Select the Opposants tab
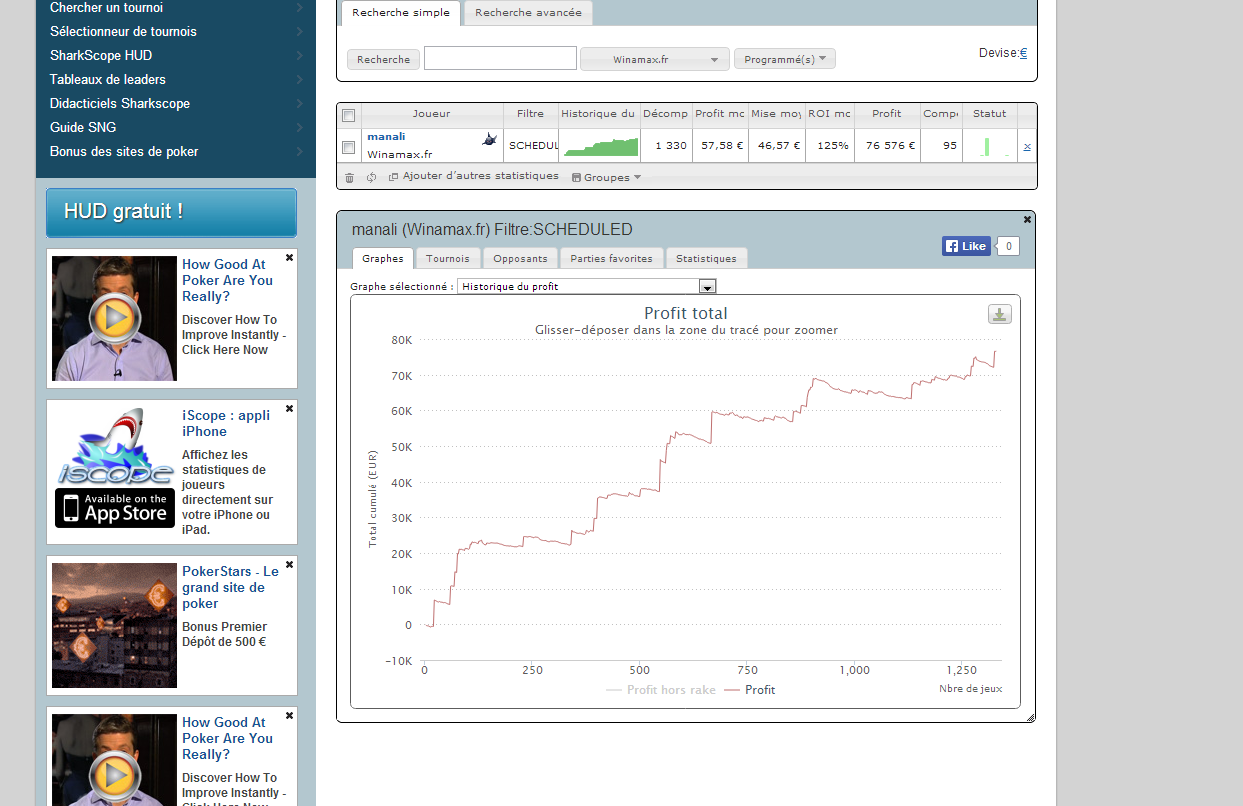This screenshot has height=806, width=1243. [x=520, y=258]
